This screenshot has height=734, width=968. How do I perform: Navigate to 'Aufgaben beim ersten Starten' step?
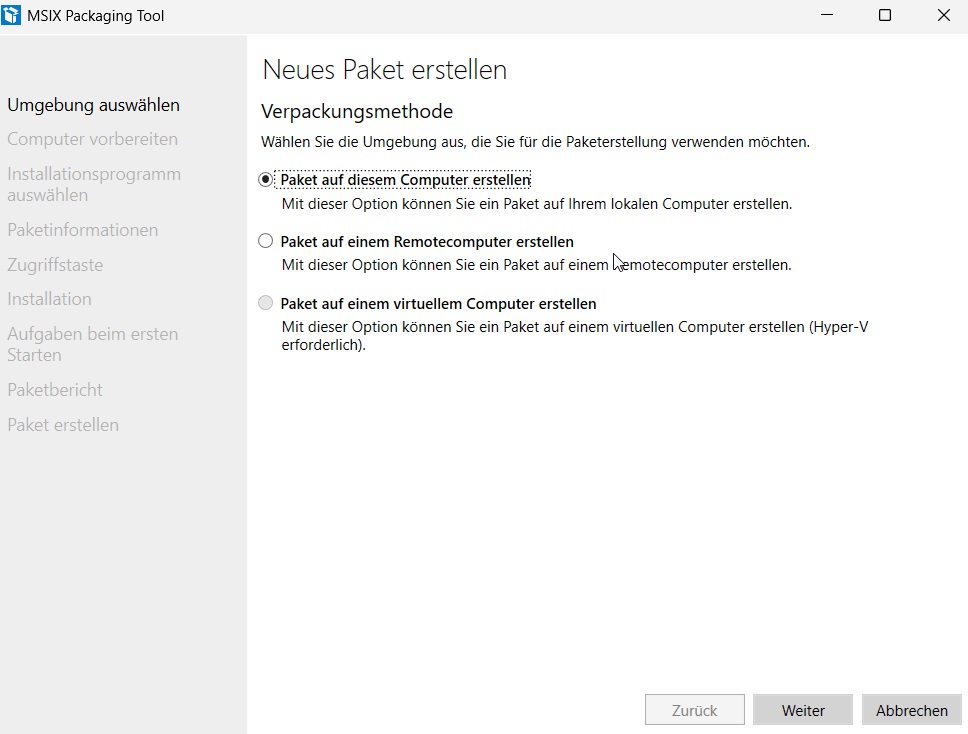click(x=92, y=344)
